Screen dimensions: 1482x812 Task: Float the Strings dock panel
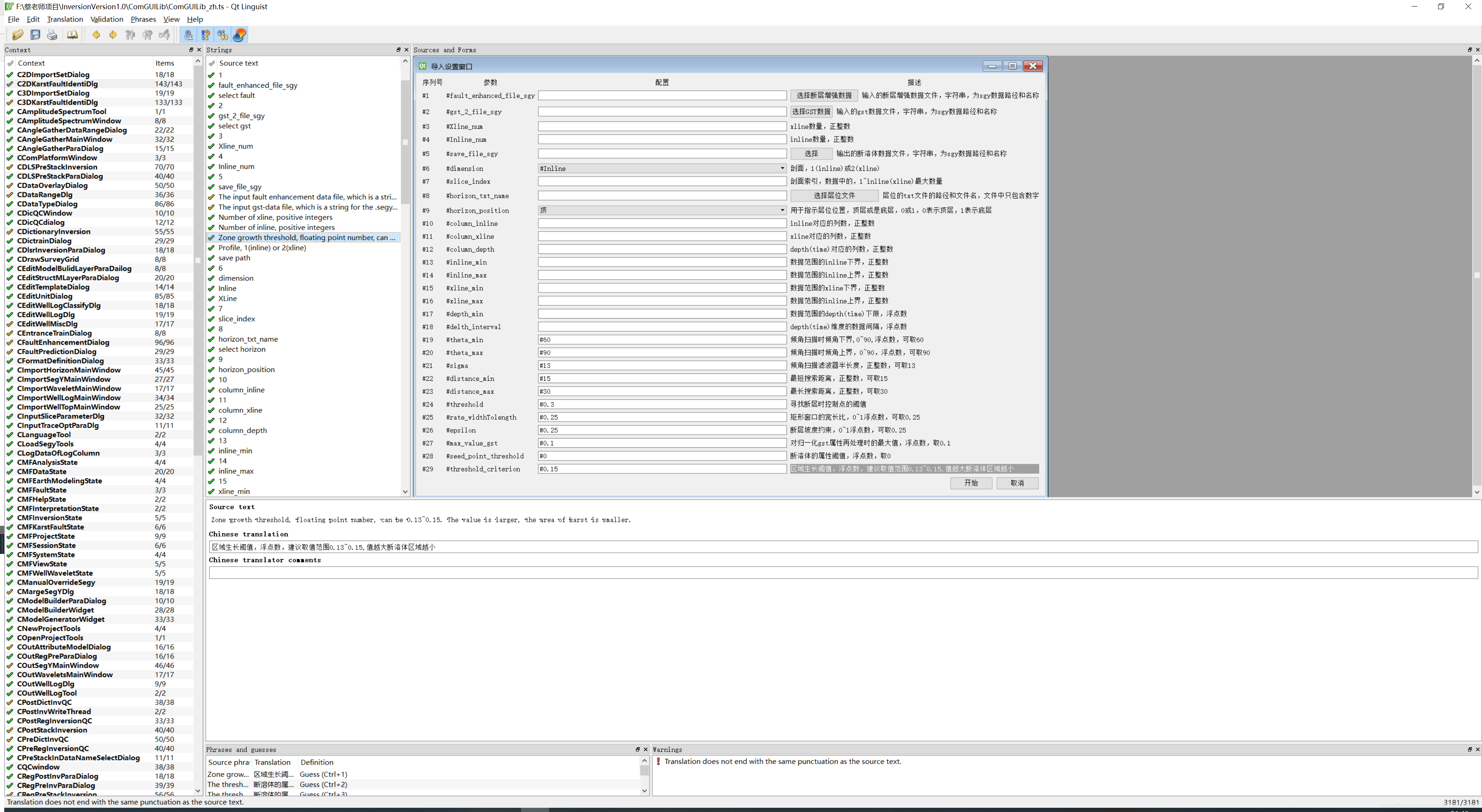(398, 50)
